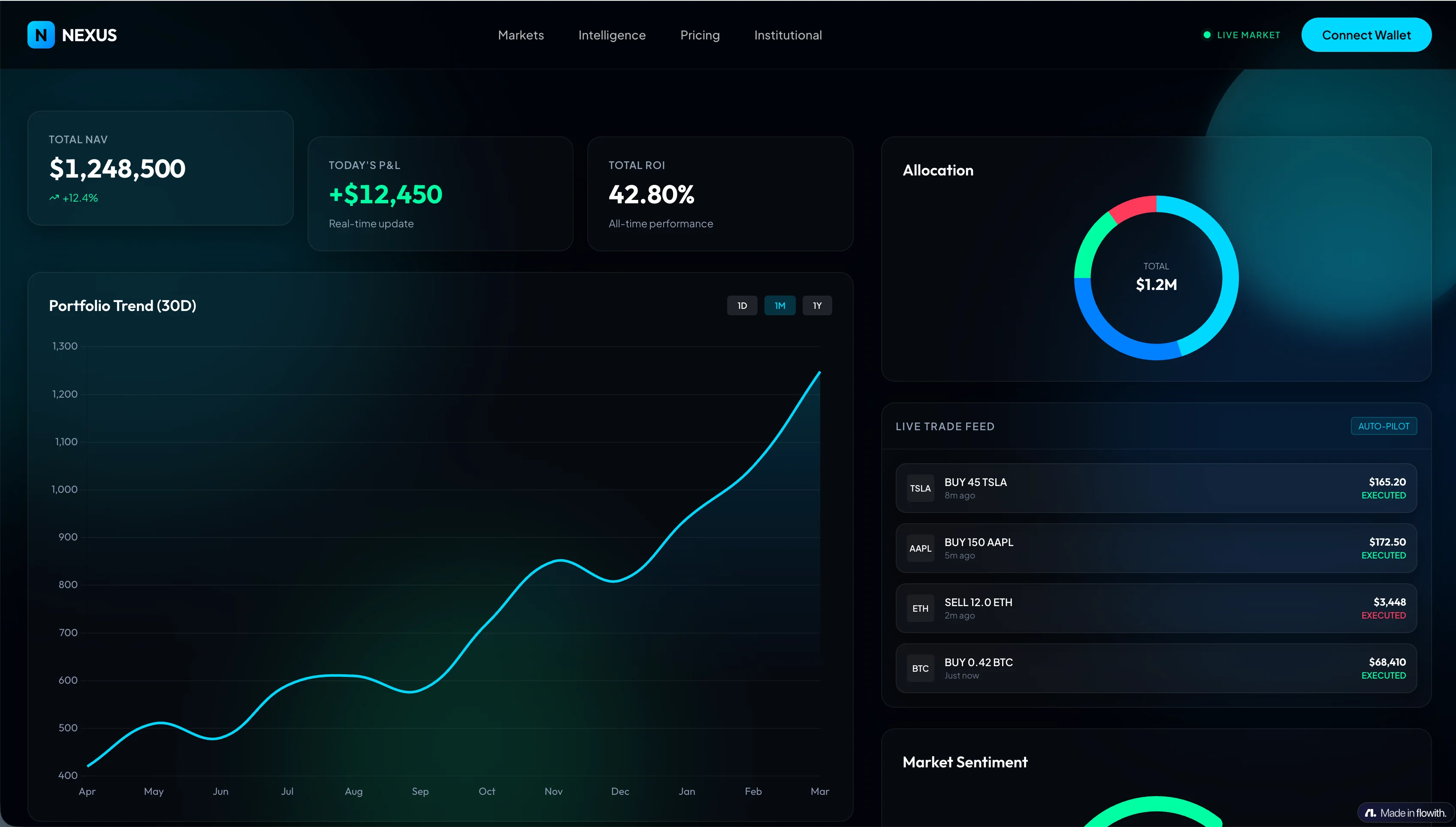Click the BTC ticker icon
This screenshot has height=827, width=1456.
point(920,669)
